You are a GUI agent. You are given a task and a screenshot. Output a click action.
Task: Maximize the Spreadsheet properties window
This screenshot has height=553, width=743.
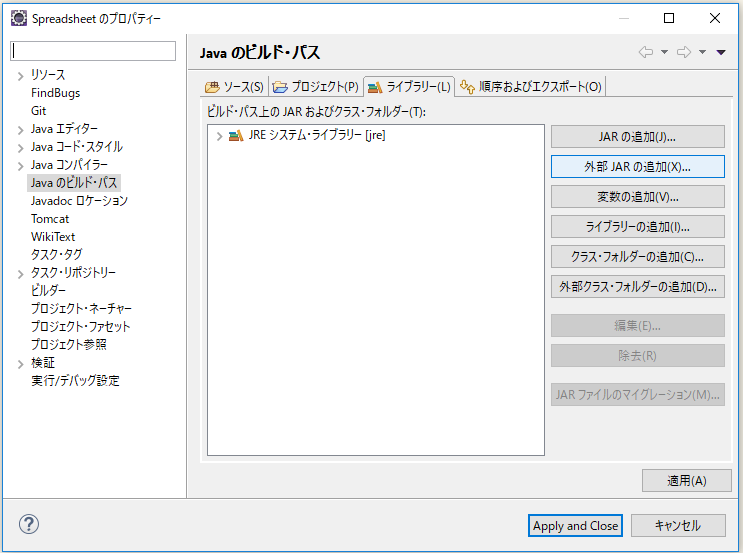click(x=669, y=18)
